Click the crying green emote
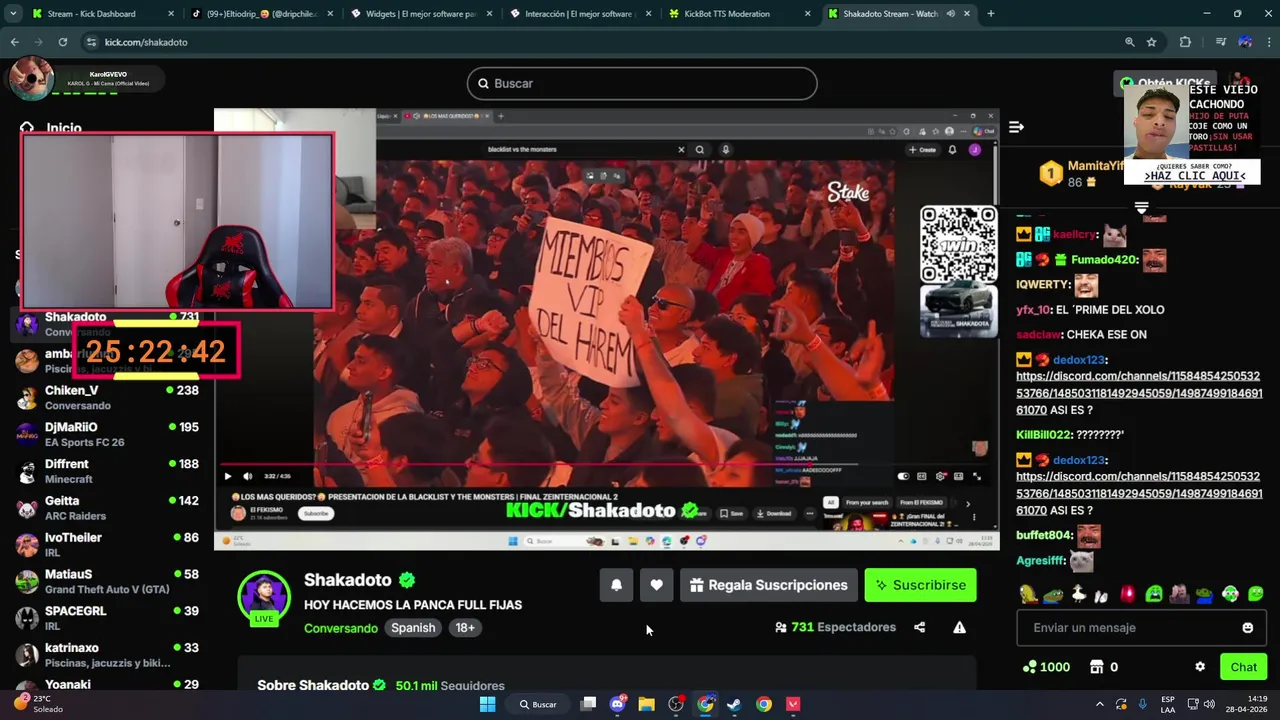Viewport: 1280px width, 720px height. 1154,594
